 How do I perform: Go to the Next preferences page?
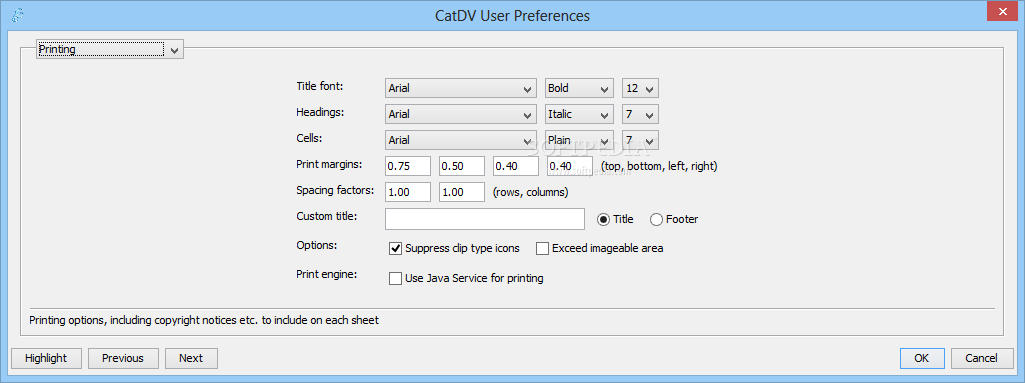point(191,358)
